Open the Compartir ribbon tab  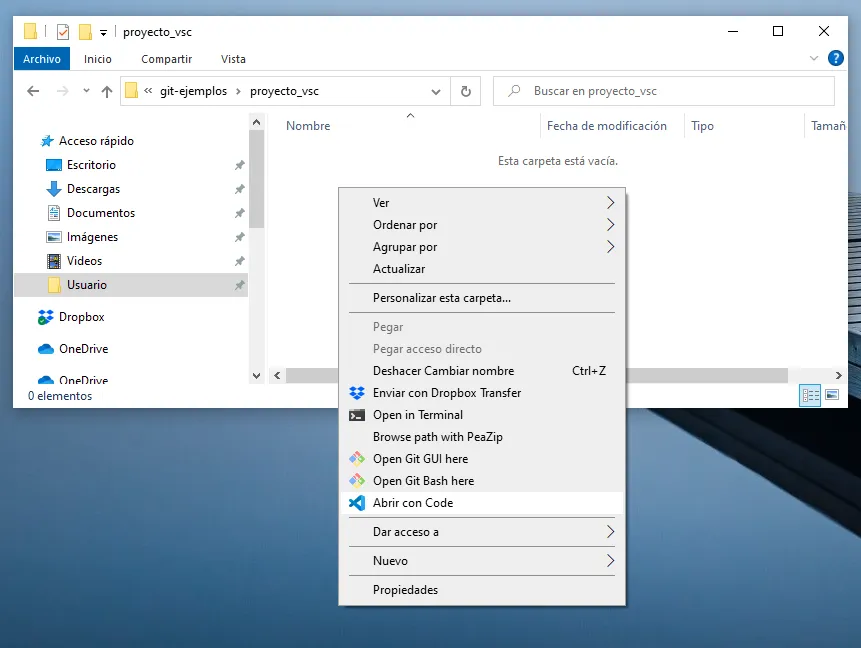pyautogui.click(x=166, y=59)
